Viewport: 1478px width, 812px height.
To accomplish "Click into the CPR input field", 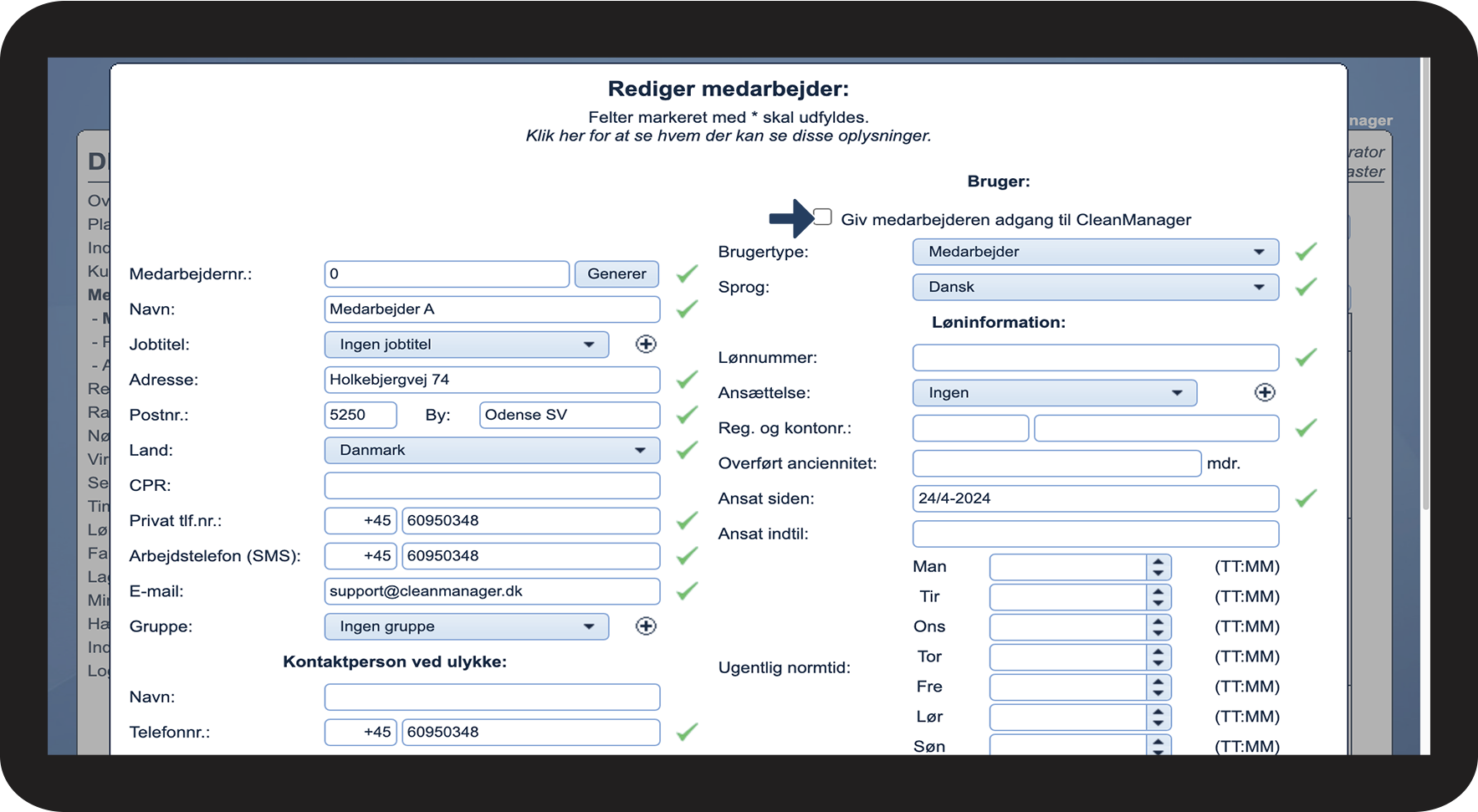I will click(x=492, y=486).
